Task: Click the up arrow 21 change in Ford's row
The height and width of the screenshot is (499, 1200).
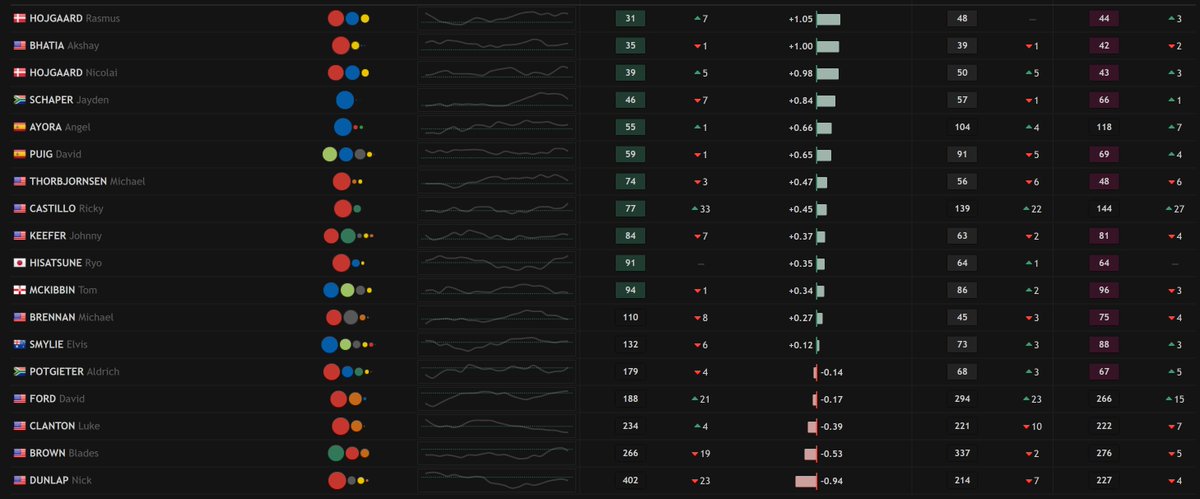Action: click(700, 399)
